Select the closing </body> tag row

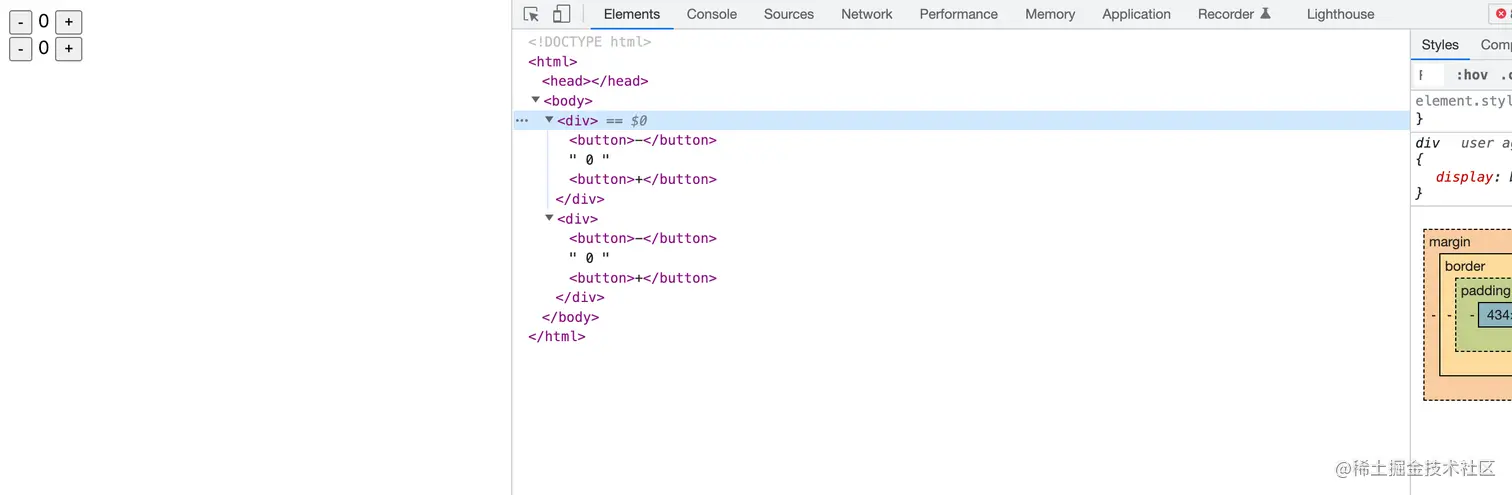point(570,317)
